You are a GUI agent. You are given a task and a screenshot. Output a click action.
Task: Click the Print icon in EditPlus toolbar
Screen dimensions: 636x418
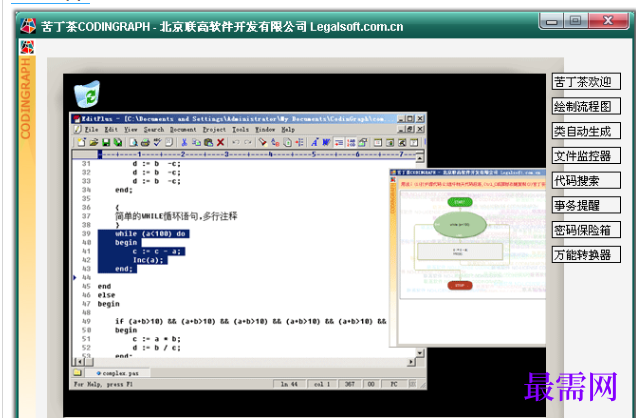pyautogui.click(x=145, y=142)
